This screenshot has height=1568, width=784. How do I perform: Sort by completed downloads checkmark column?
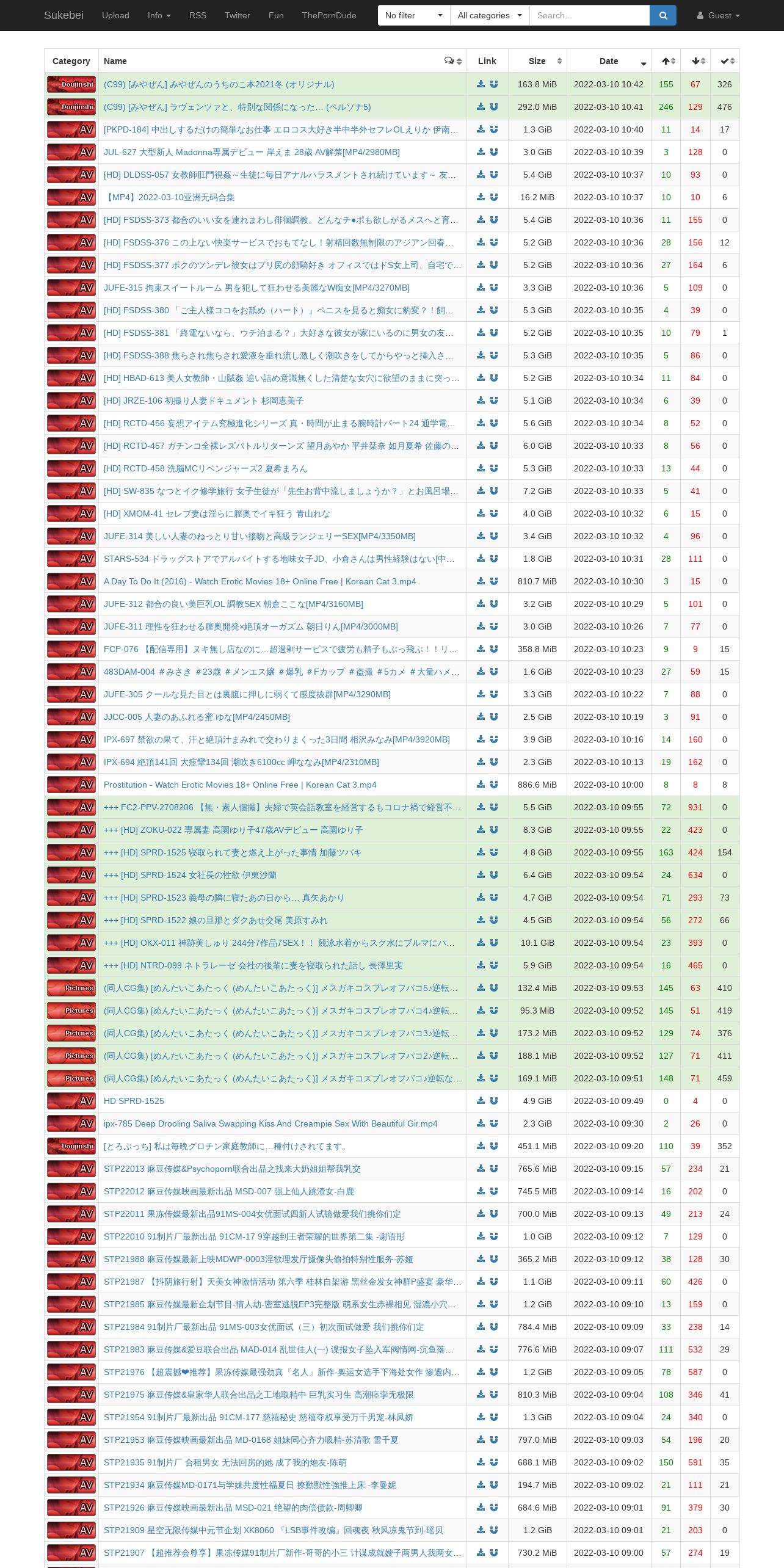[725, 61]
